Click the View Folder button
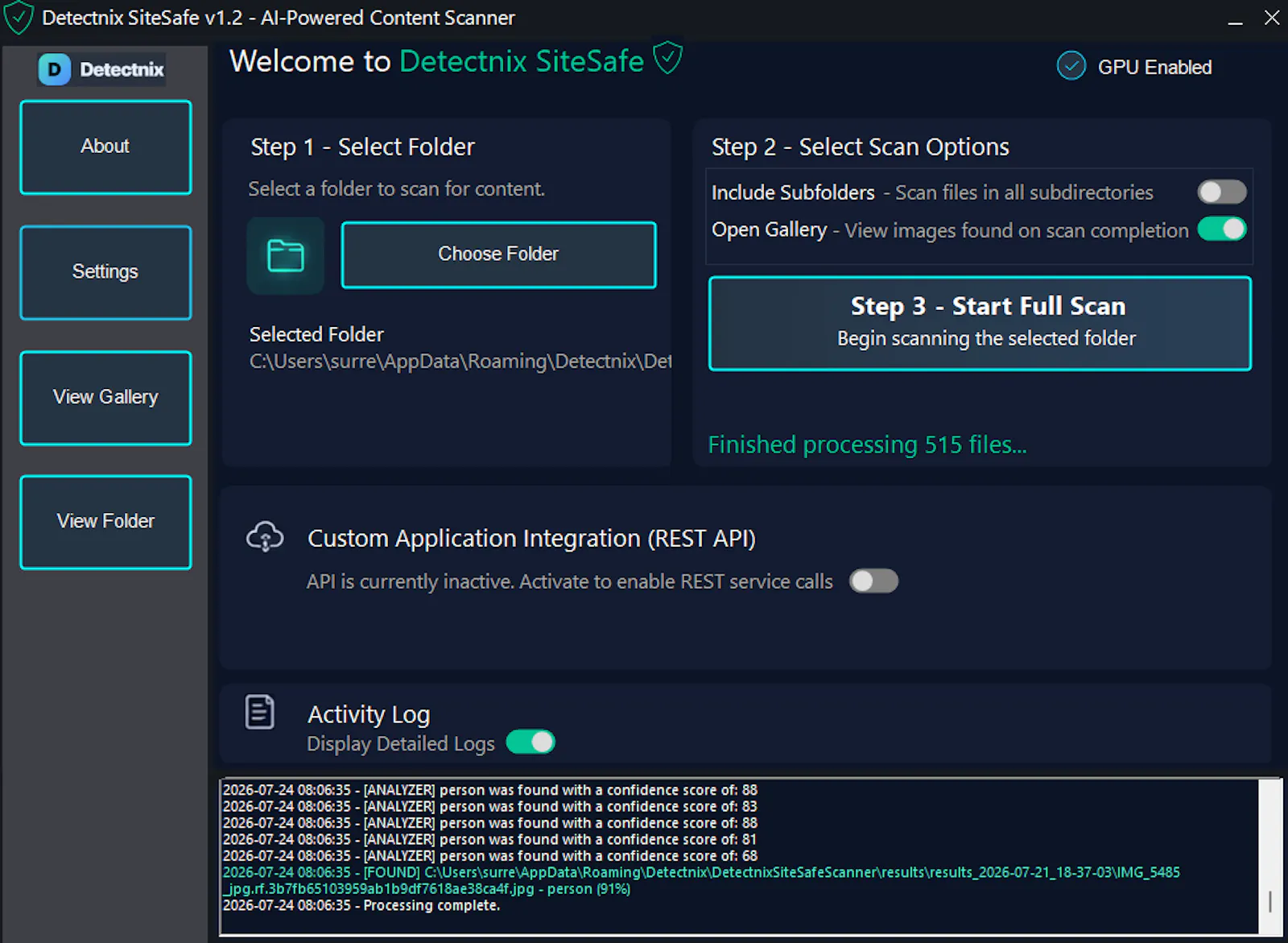 [105, 522]
